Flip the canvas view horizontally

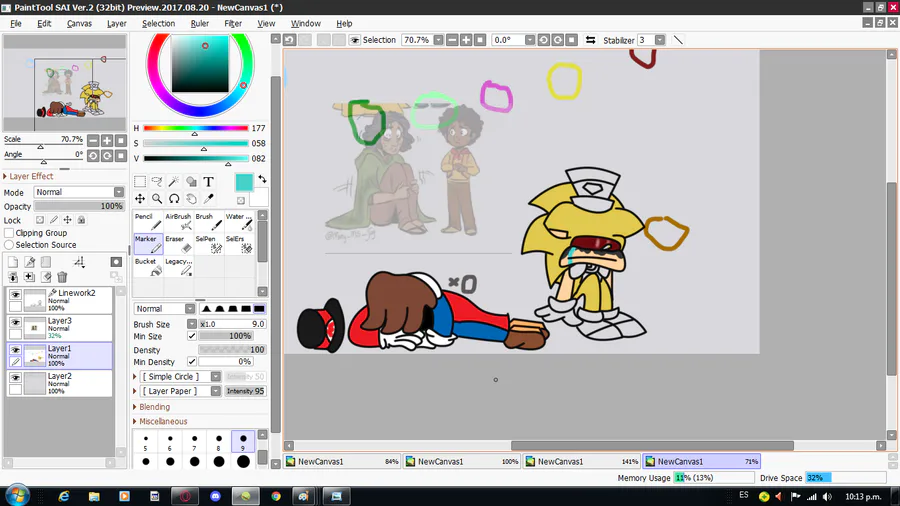click(x=590, y=40)
